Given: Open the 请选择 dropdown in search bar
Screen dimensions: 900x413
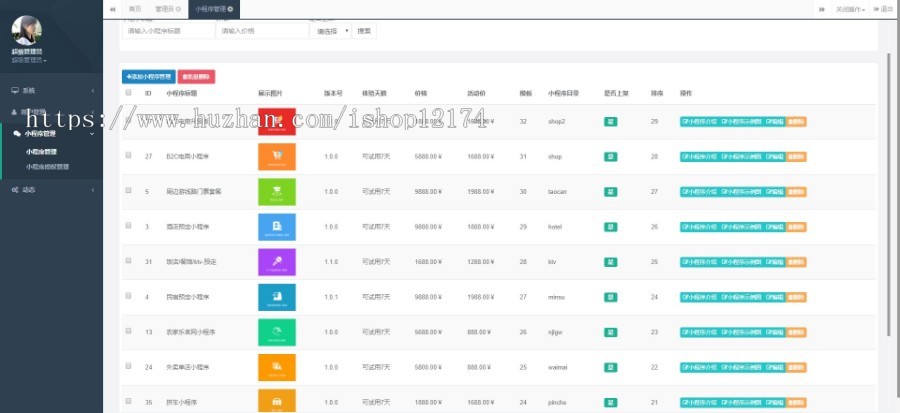Looking at the screenshot, I should (332, 31).
